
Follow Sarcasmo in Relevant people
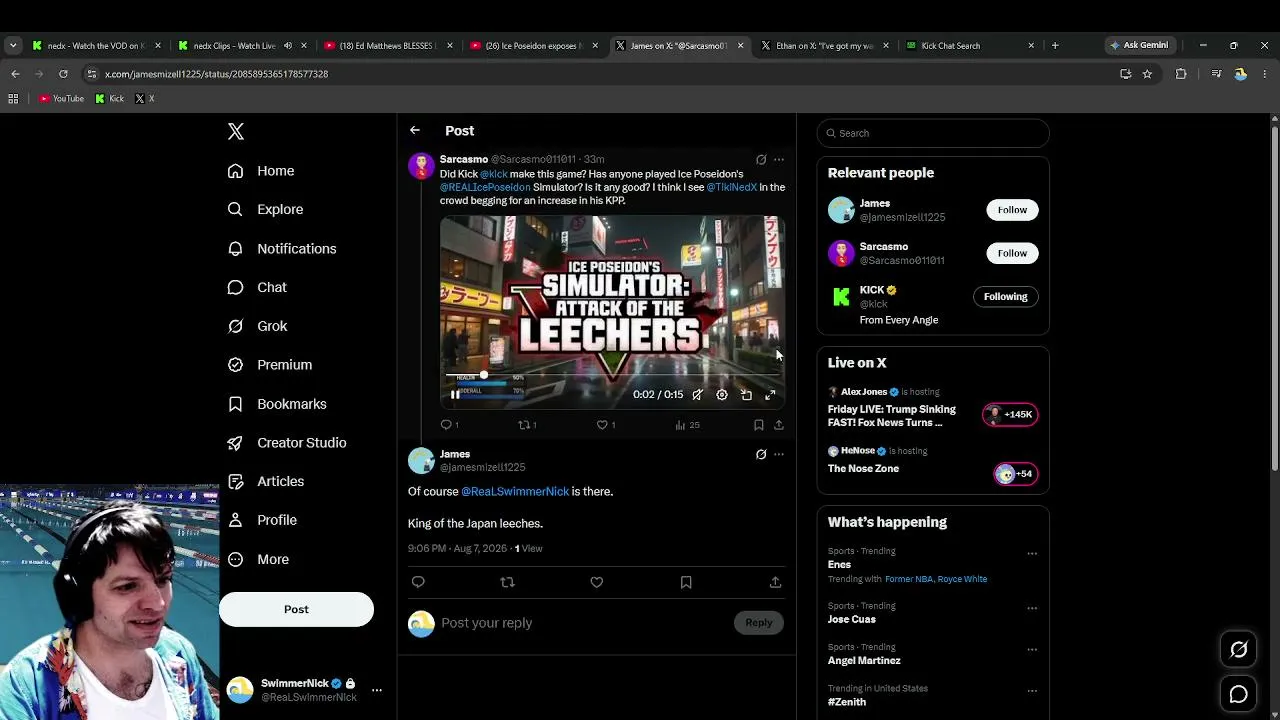click(1012, 253)
